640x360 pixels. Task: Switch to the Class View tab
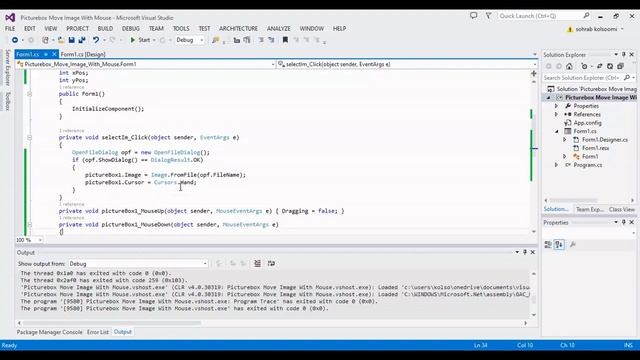tap(622, 209)
